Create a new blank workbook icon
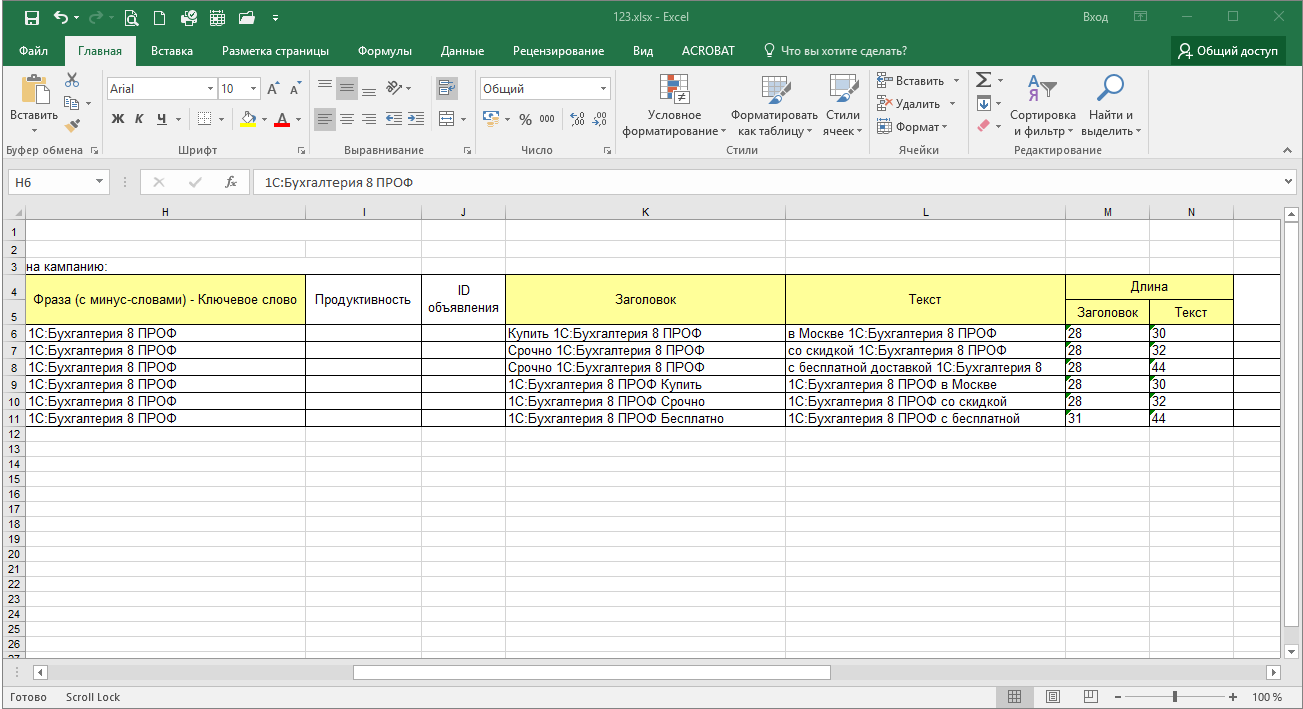 coord(160,17)
